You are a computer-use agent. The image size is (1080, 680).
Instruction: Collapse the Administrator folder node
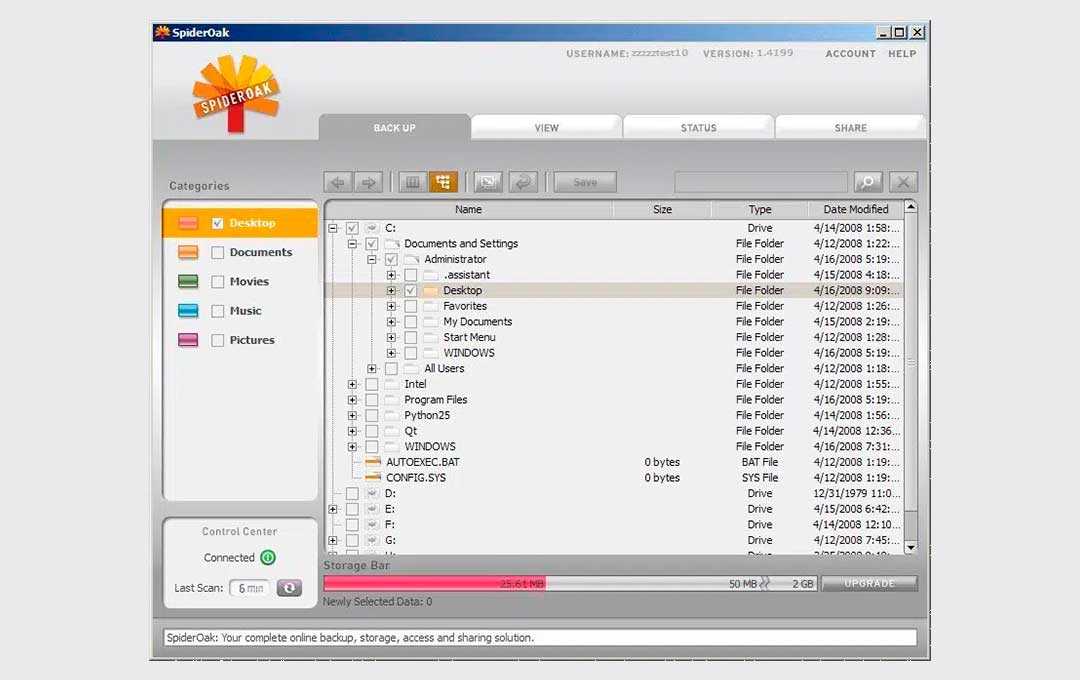372,260
